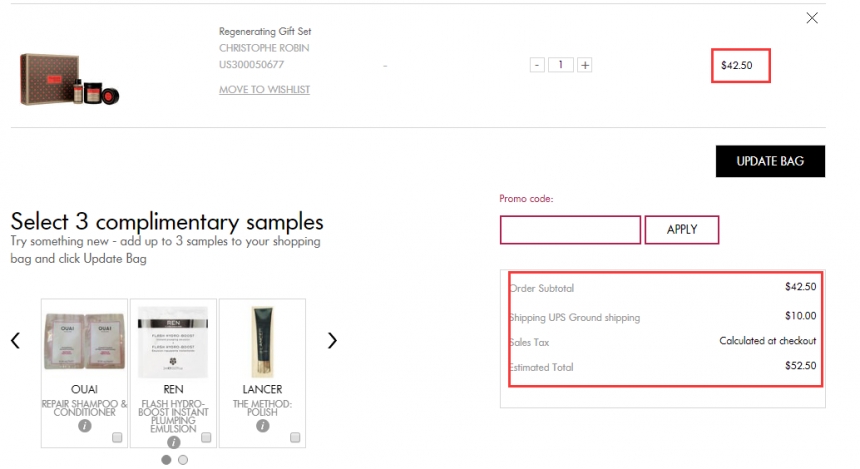Open the Regenerating Gift Set title
This screenshot has width=860, height=469.
(x=265, y=31)
